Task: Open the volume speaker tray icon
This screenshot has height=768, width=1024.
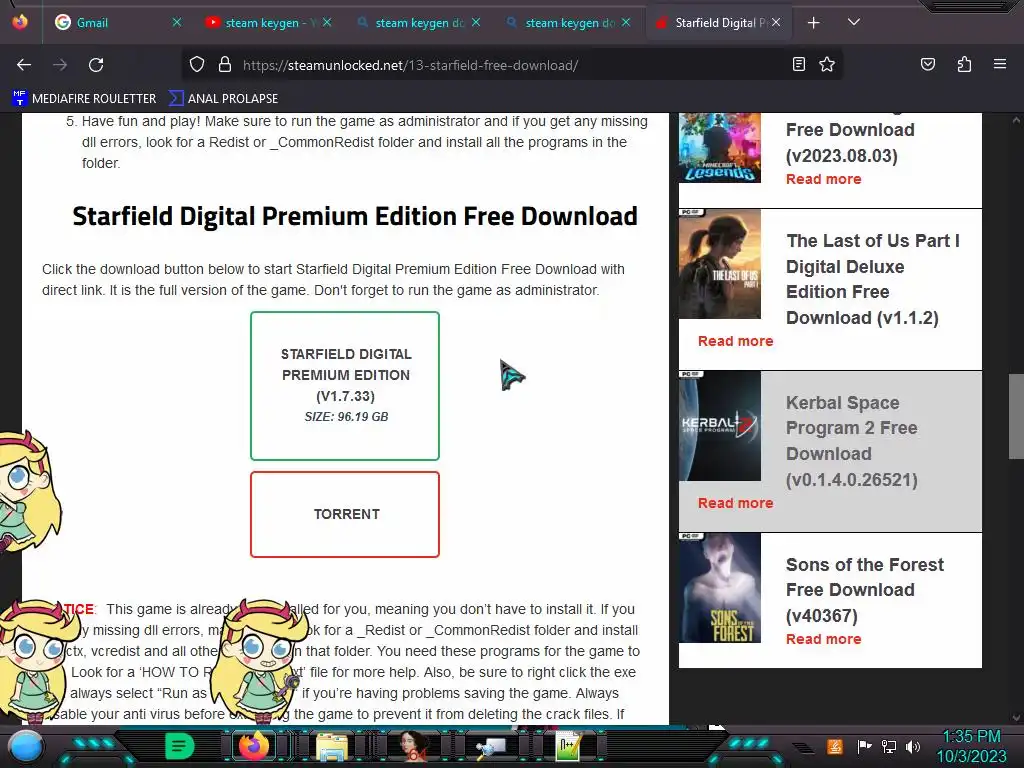Action: pos(912,746)
